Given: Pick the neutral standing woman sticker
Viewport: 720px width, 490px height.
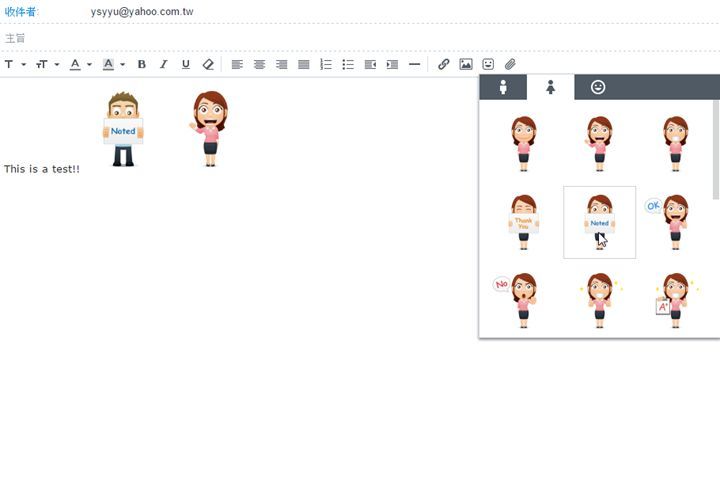Looking at the screenshot, I should click(523, 143).
